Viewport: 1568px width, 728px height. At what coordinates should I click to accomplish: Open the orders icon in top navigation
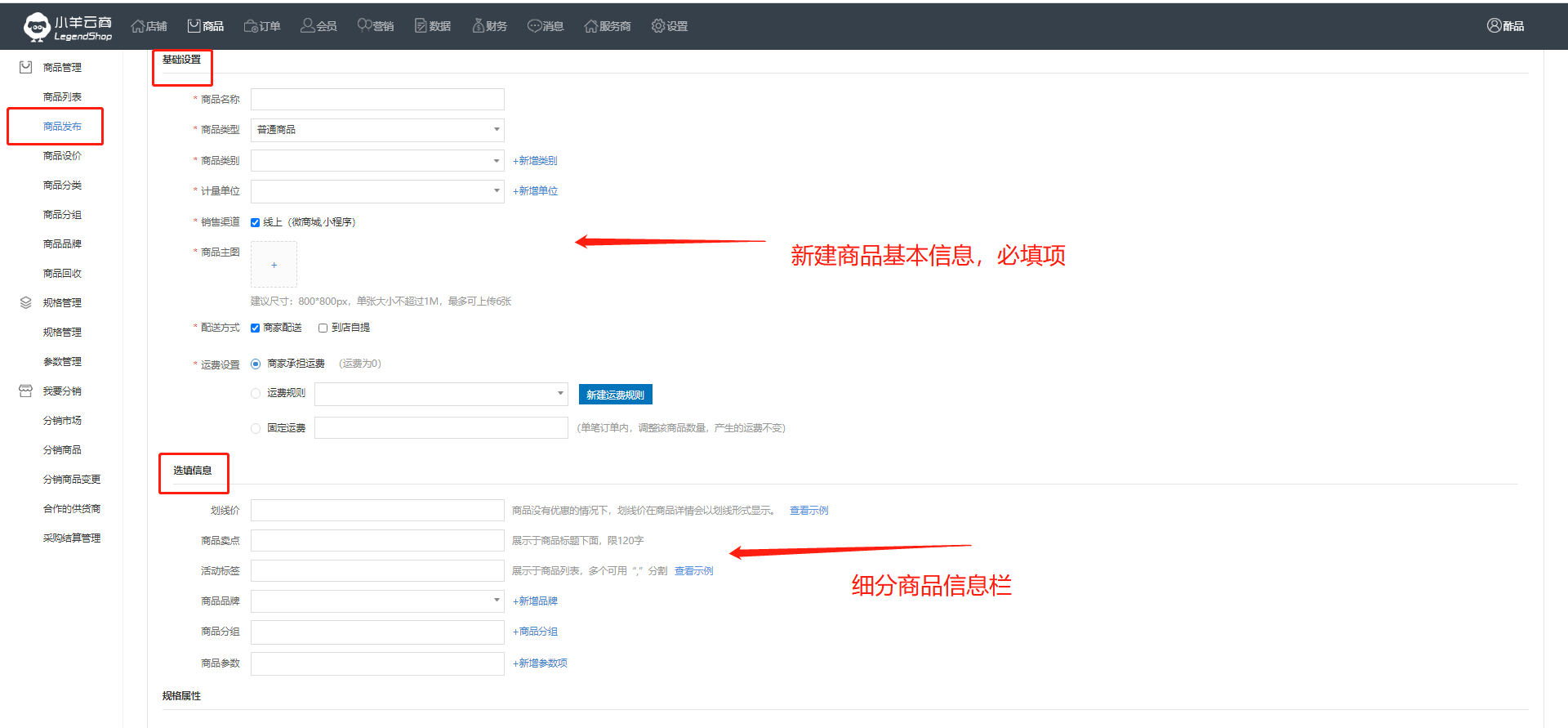click(x=251, y=26)
